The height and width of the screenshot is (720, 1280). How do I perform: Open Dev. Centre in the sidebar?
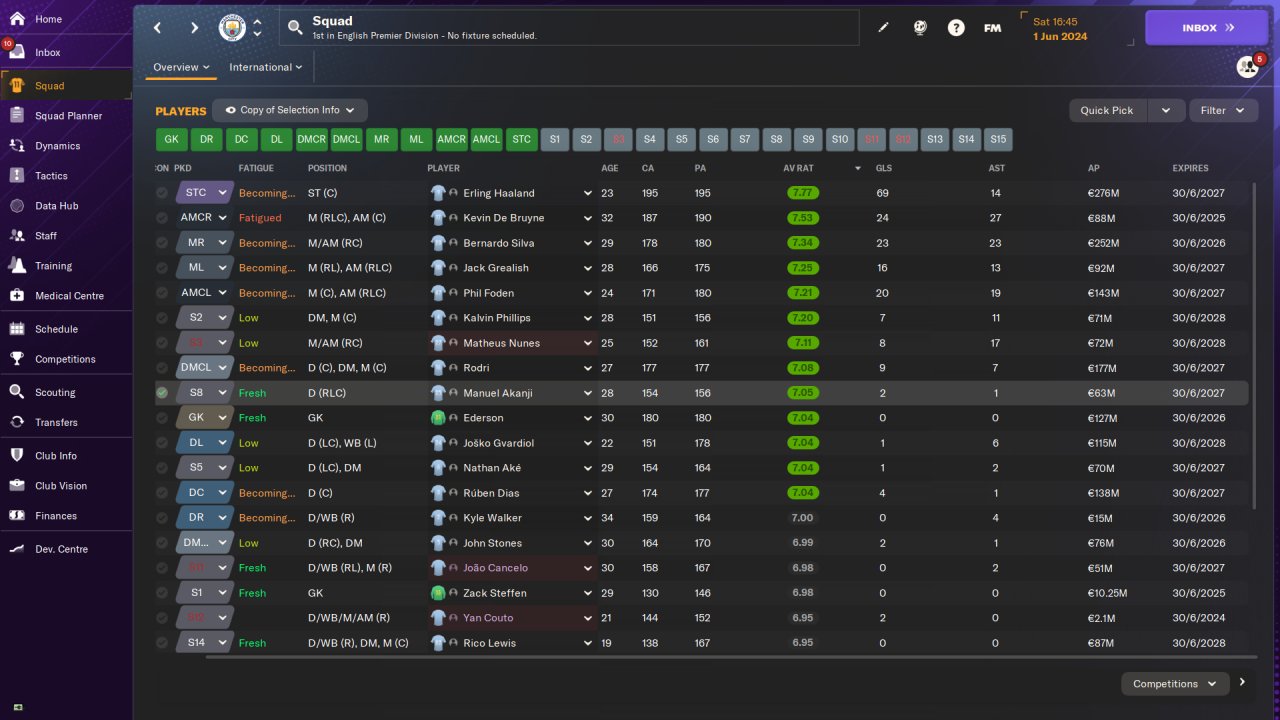point(66,549)
